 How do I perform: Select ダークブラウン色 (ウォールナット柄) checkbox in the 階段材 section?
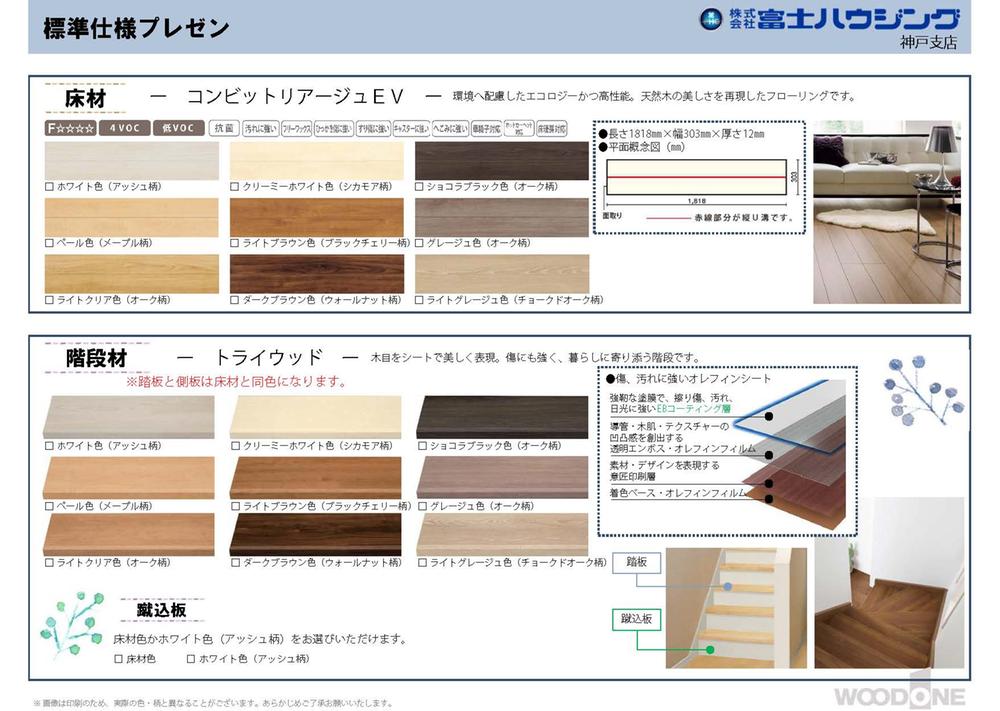point(235,563)
